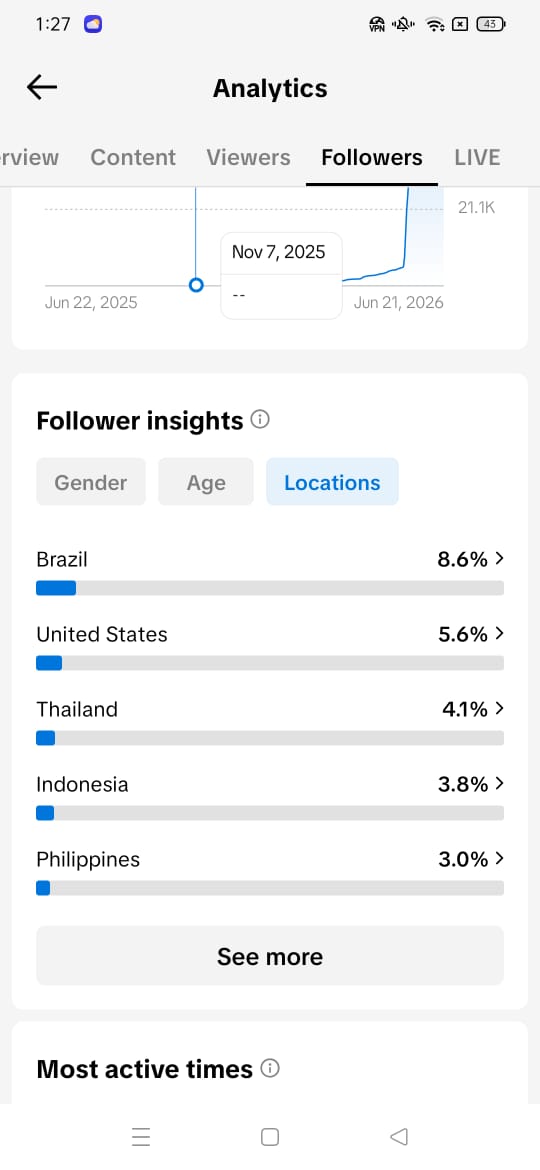This screenshot has width=540, height=1170.
Task: Open Most active times info icon
Action: pos(270,1069)
